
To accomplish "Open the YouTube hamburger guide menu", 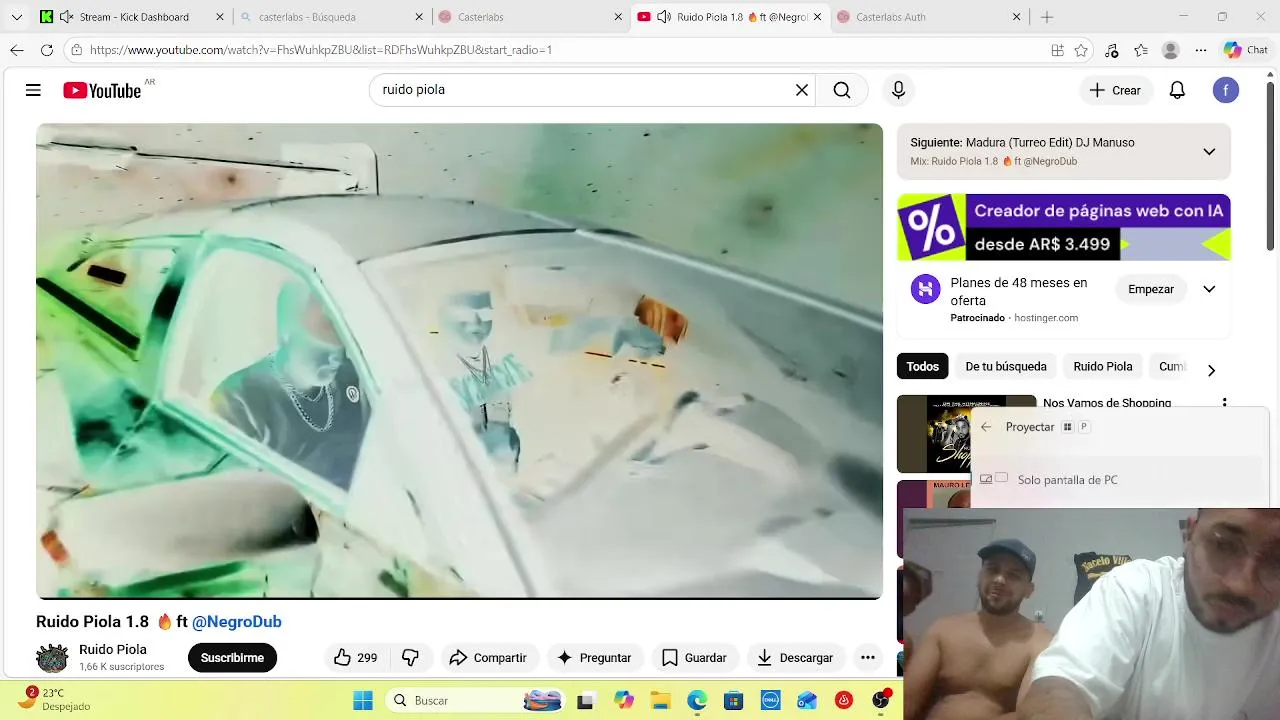I will (x=33, y=90).
